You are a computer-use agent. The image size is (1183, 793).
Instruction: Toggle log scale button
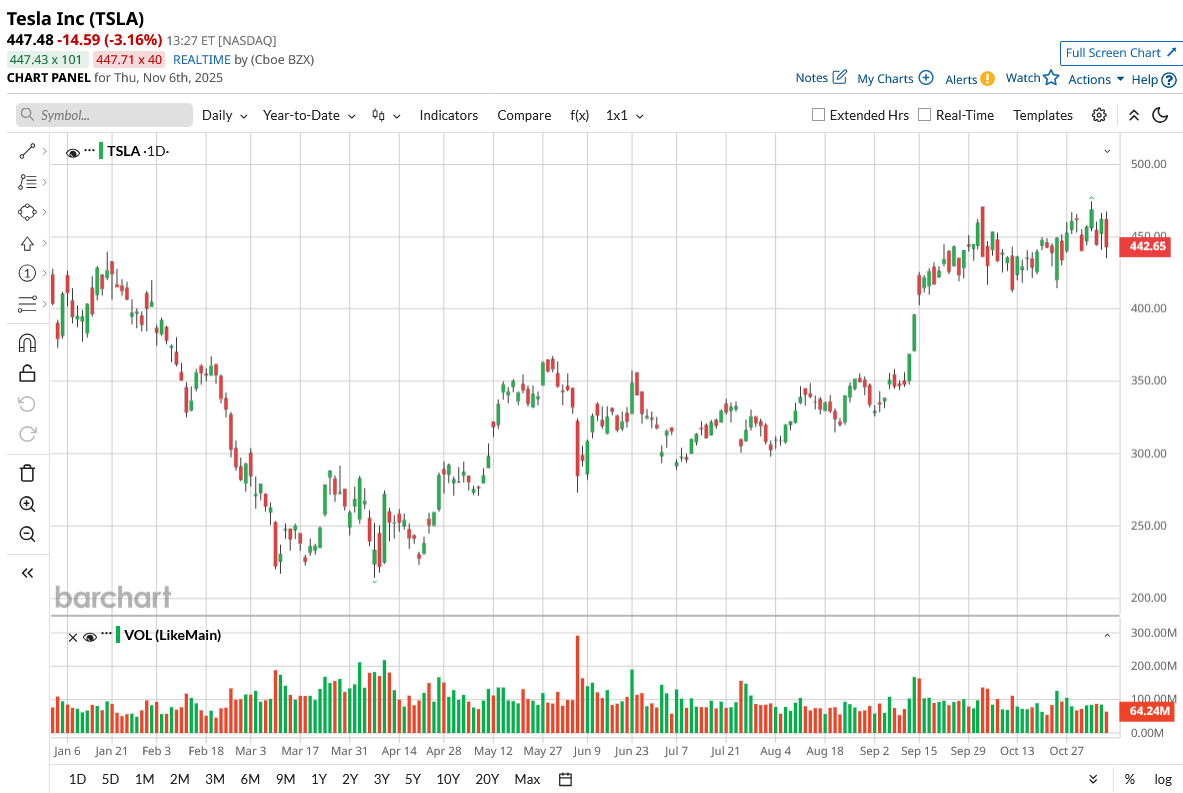pyautogui.click(x=1163, y=779)
